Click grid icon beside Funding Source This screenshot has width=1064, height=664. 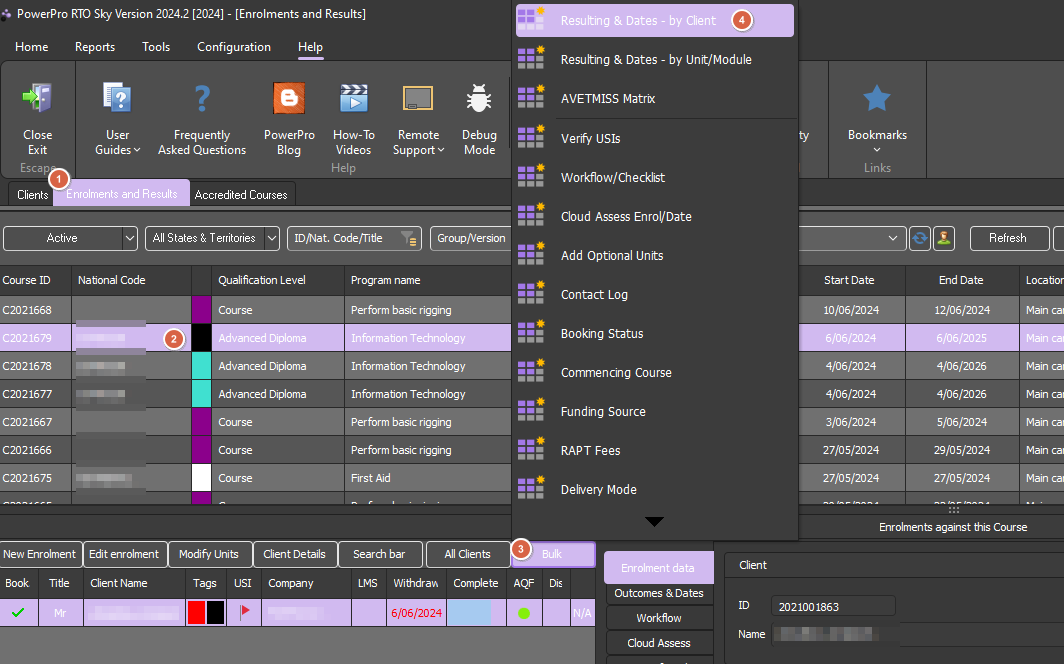(531, 411)
